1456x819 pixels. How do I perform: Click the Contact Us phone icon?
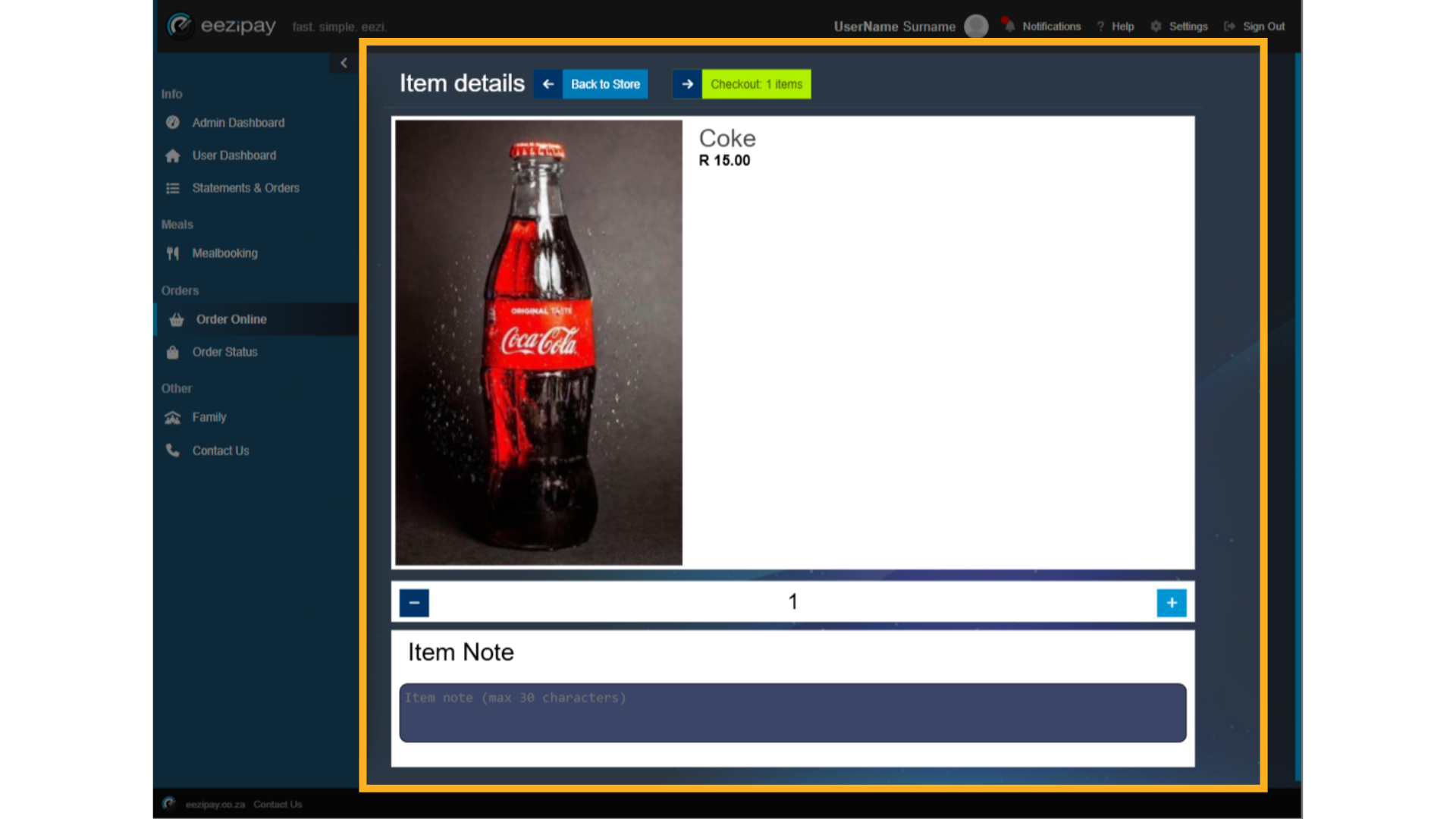click(173, 450)
